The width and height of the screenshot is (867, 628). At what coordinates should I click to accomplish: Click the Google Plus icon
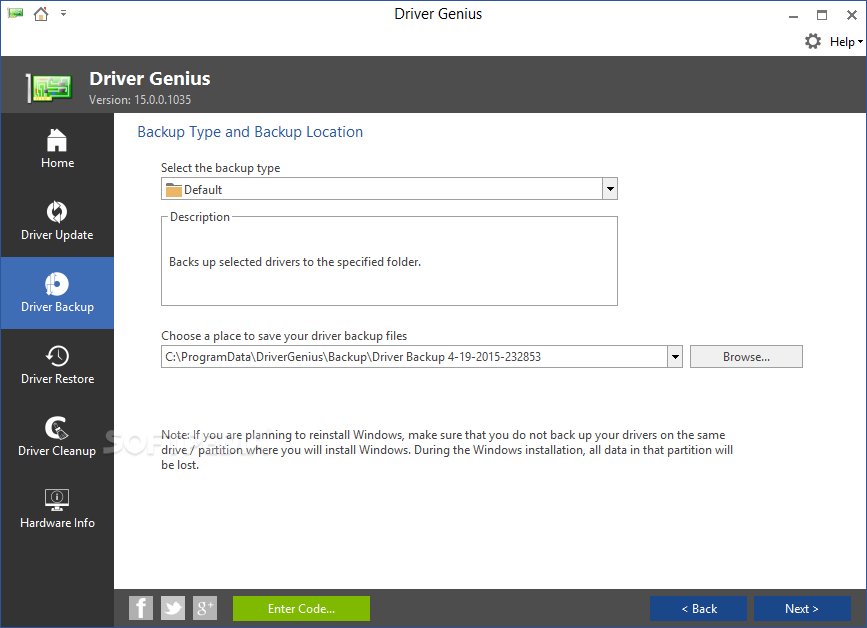[205, 608]
